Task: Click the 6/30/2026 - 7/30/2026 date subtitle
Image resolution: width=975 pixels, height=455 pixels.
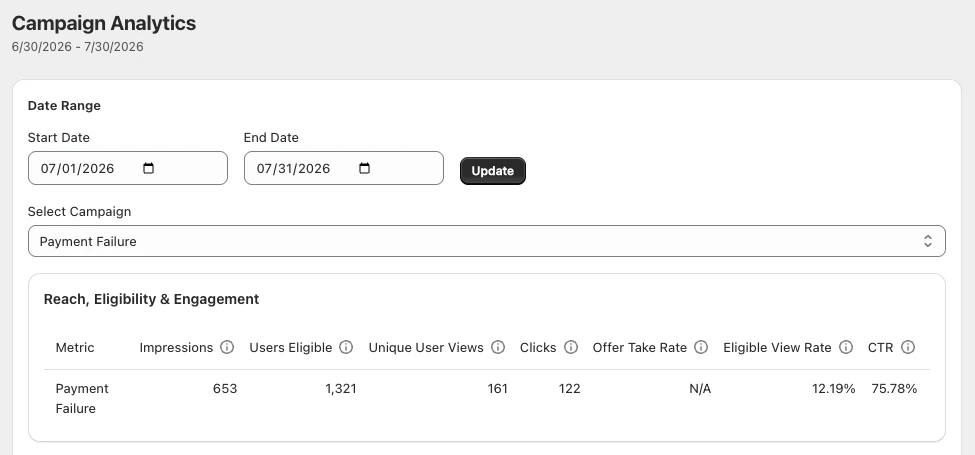Action: tap(78, 47)
